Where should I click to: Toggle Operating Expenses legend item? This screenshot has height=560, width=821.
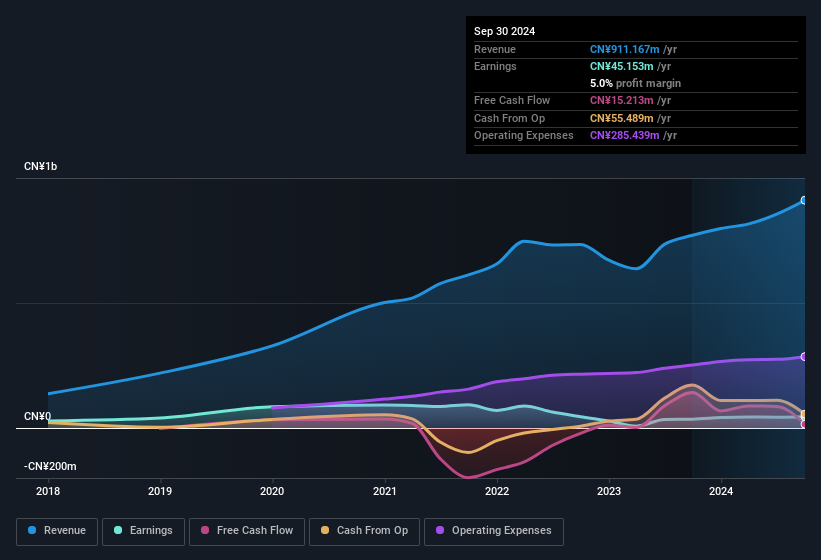(494, 531)
